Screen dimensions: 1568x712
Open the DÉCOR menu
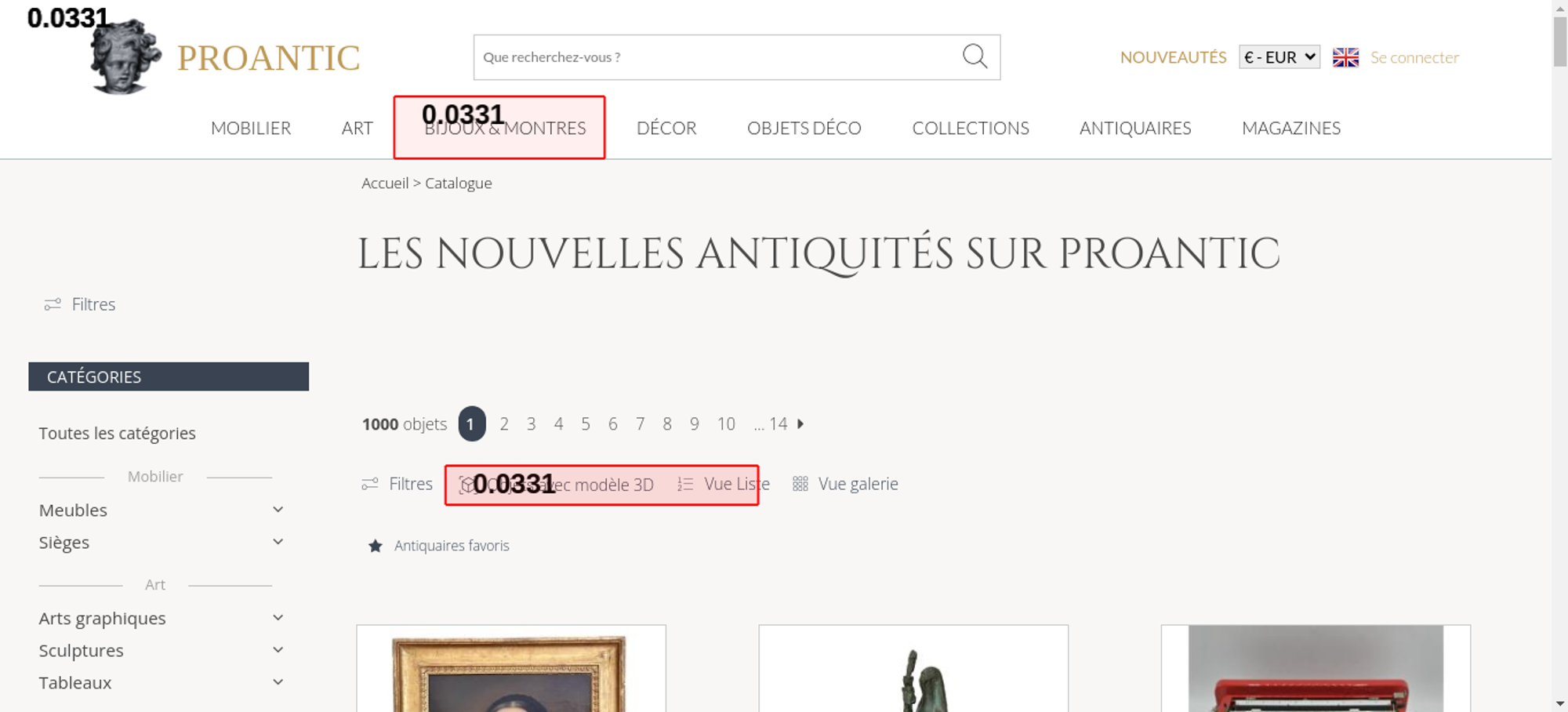point(666,128)
